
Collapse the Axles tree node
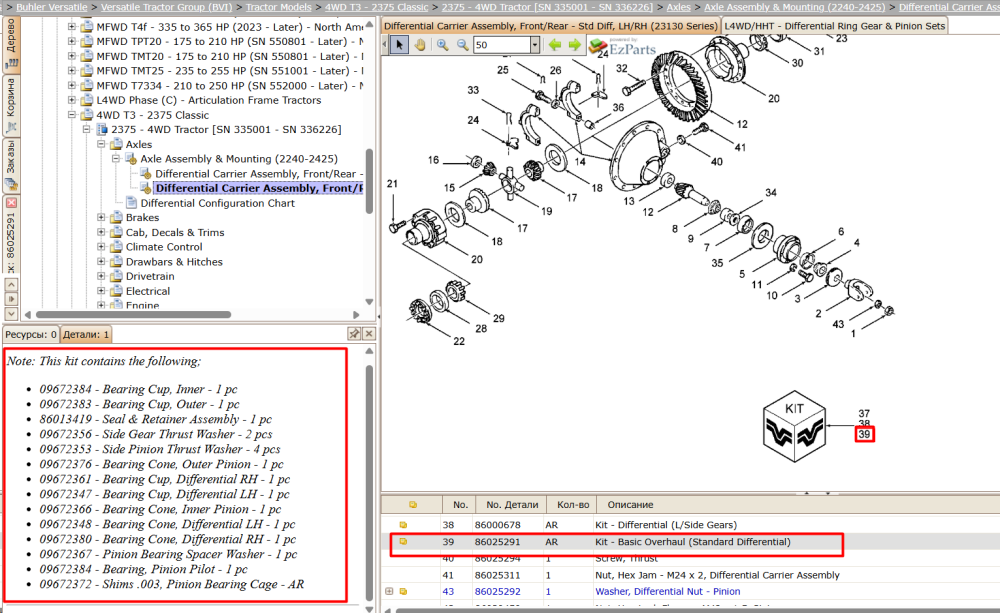pos(101,144)
